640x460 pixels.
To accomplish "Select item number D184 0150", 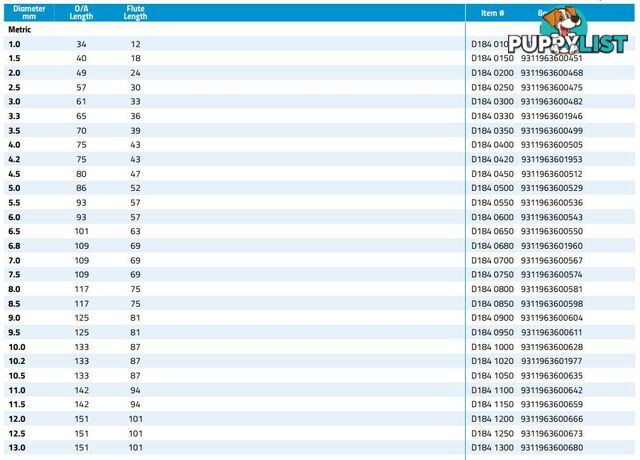I will 492,58.
